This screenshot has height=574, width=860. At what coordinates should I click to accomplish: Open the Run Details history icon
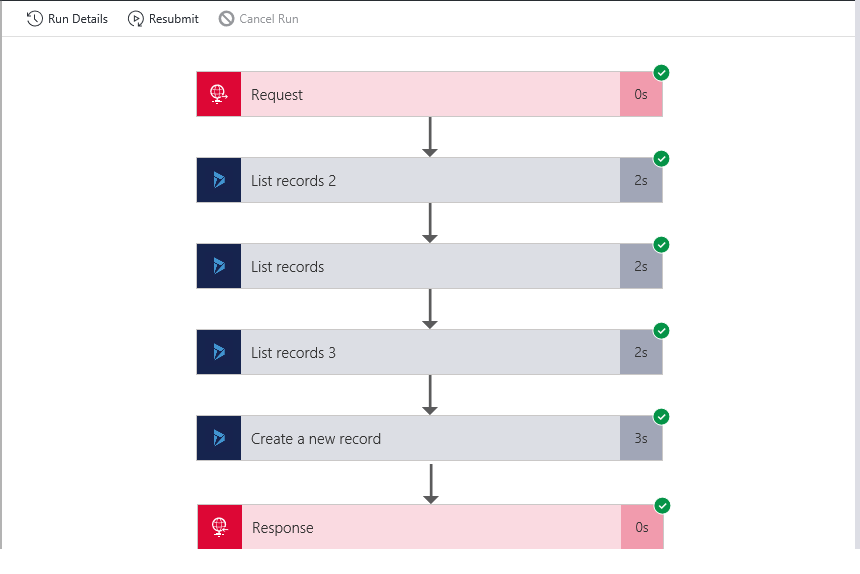pyautogui.click(x=35, y=19)
